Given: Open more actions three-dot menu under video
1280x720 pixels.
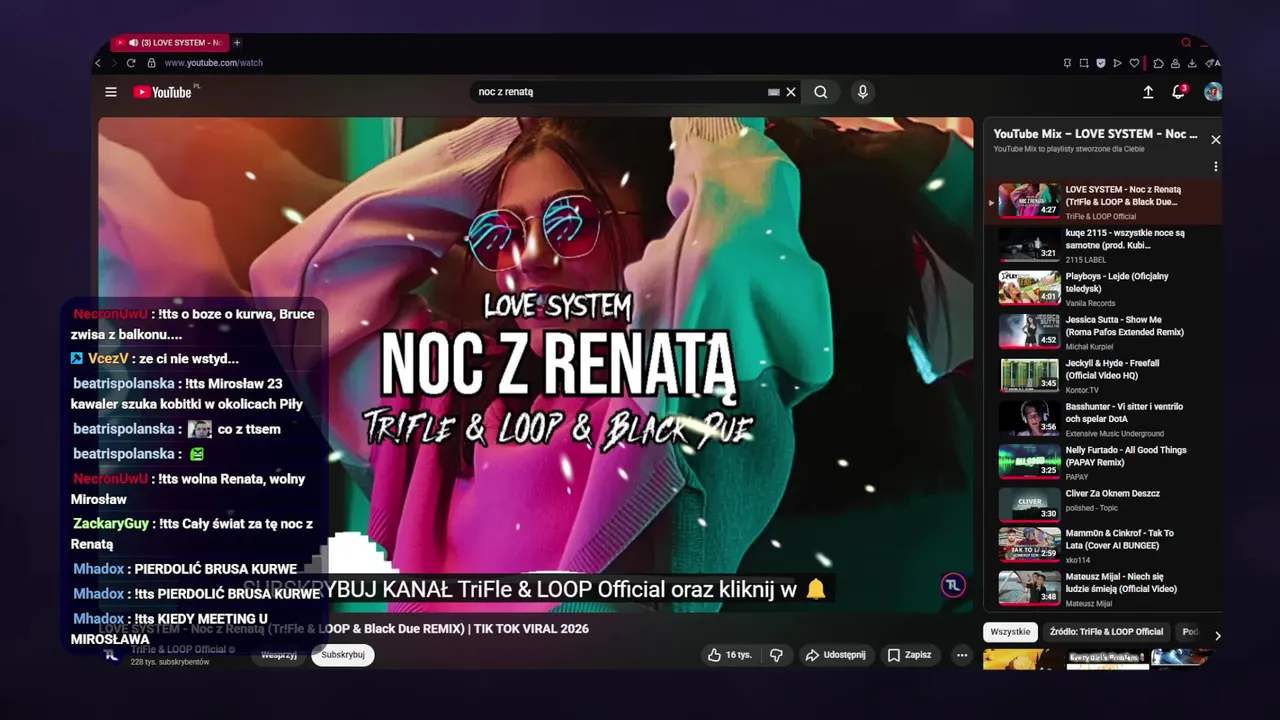Looking at the screenshot, I should [961, 655].
